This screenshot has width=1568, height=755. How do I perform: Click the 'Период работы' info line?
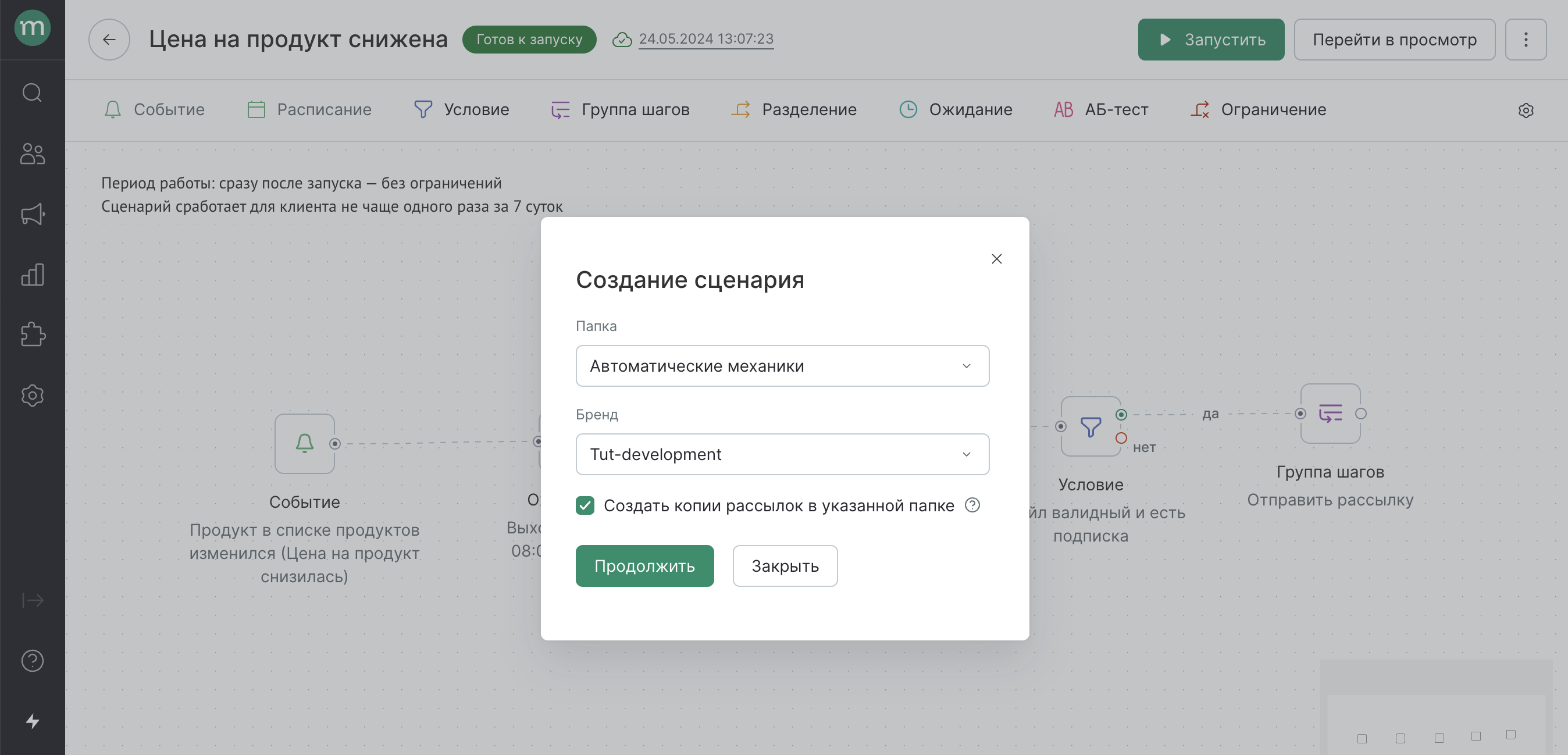301,183
